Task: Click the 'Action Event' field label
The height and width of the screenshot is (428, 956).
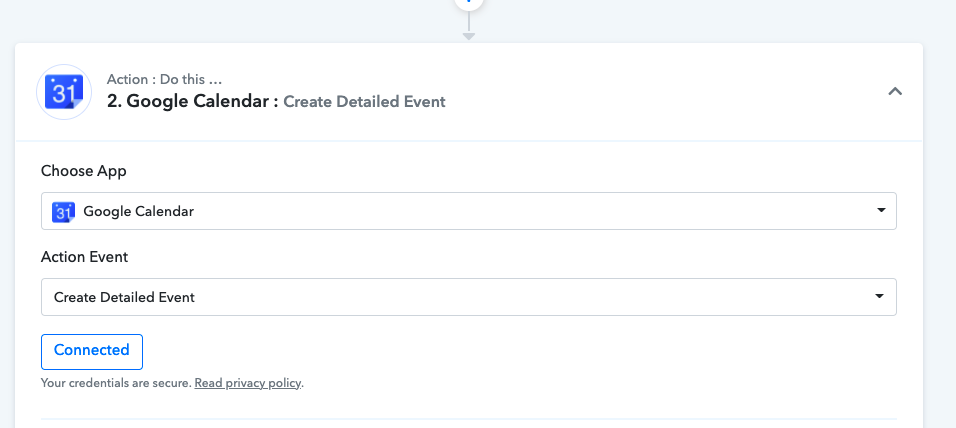Action: click(85, 257)
